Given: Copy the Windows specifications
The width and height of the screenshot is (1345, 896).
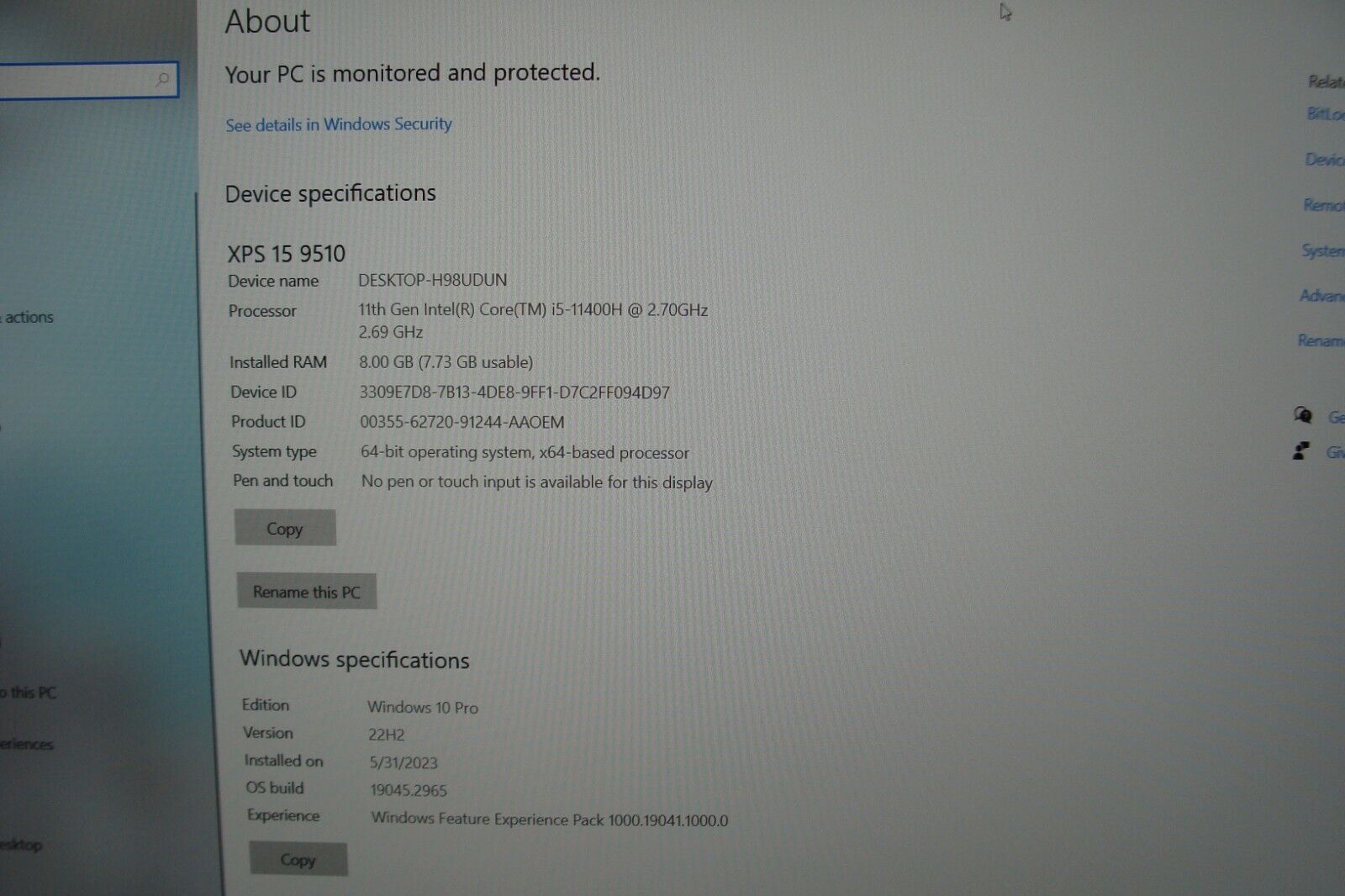Looking at the screenshot, I should point(298,859).
